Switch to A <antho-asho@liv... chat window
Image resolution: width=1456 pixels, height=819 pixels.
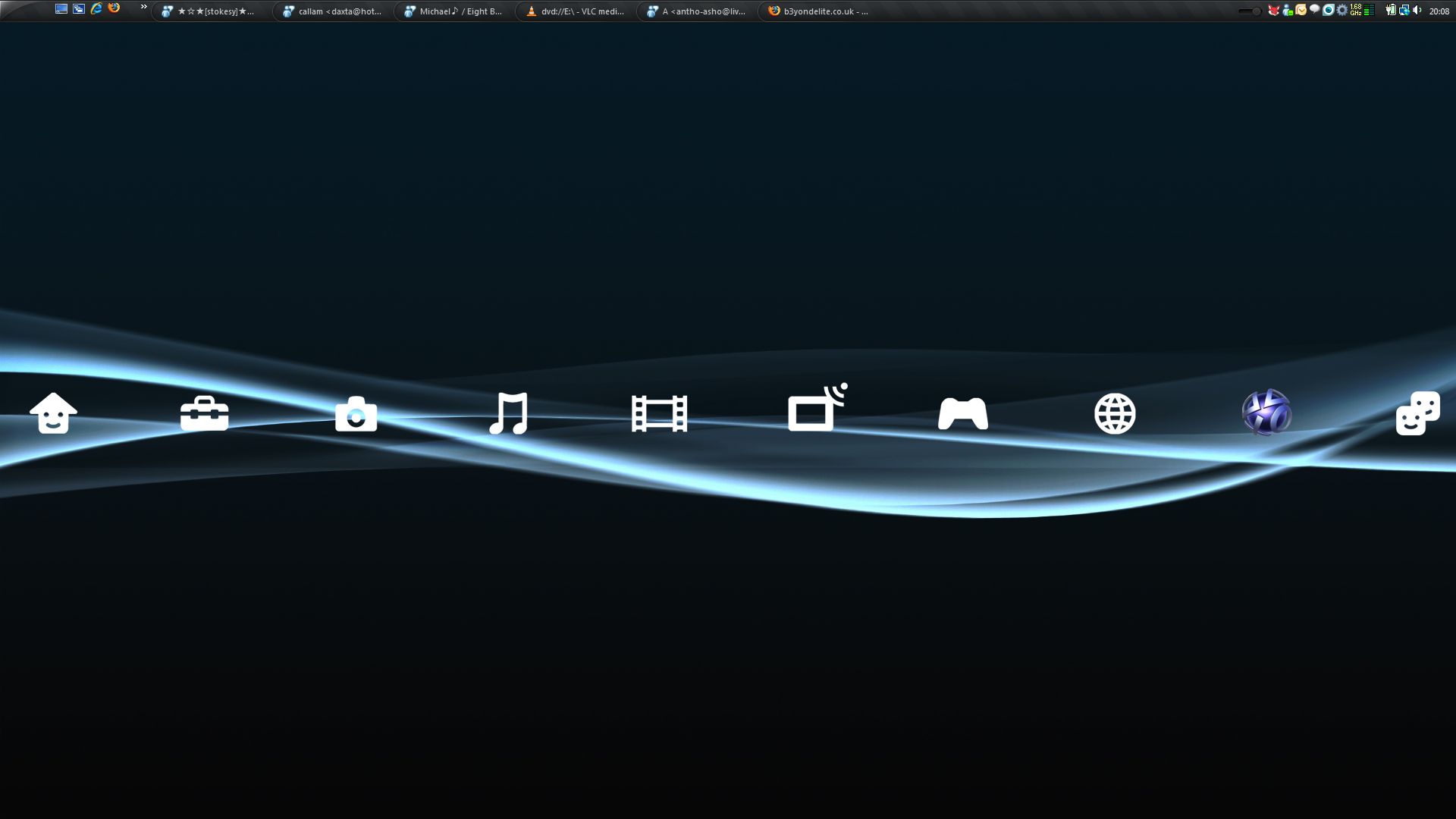(x=695, y=11)
